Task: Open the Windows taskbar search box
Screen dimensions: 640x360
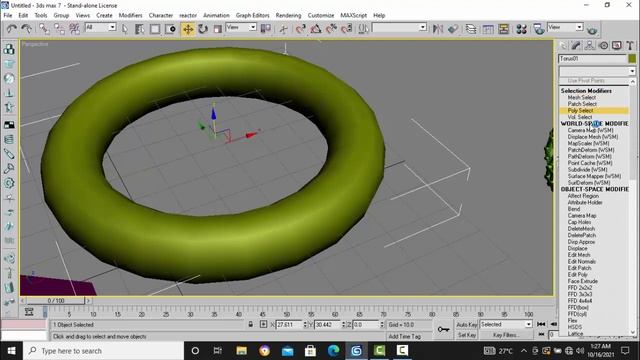Action: [104, 351]
